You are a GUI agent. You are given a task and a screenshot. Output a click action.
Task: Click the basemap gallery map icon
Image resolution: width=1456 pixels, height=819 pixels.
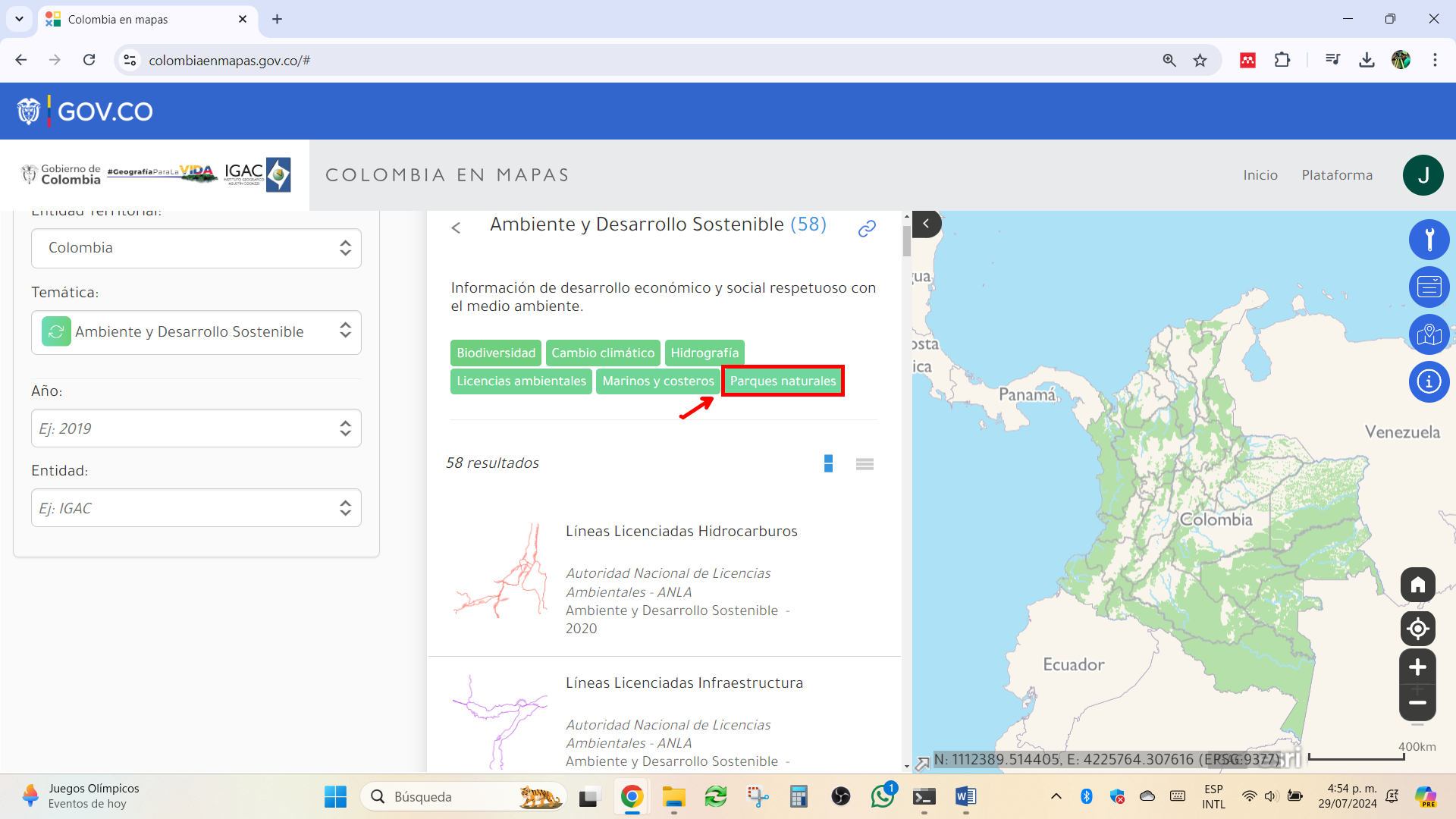tap(1429, 334)
